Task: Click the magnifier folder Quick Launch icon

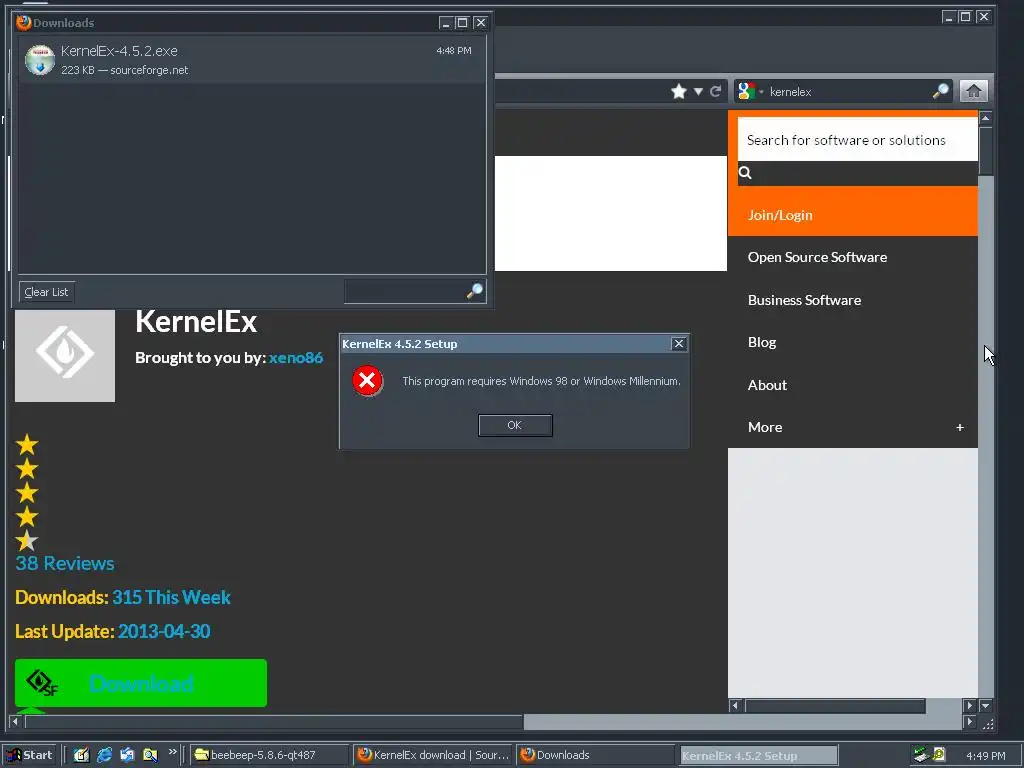Action: (x=150, y=755)
